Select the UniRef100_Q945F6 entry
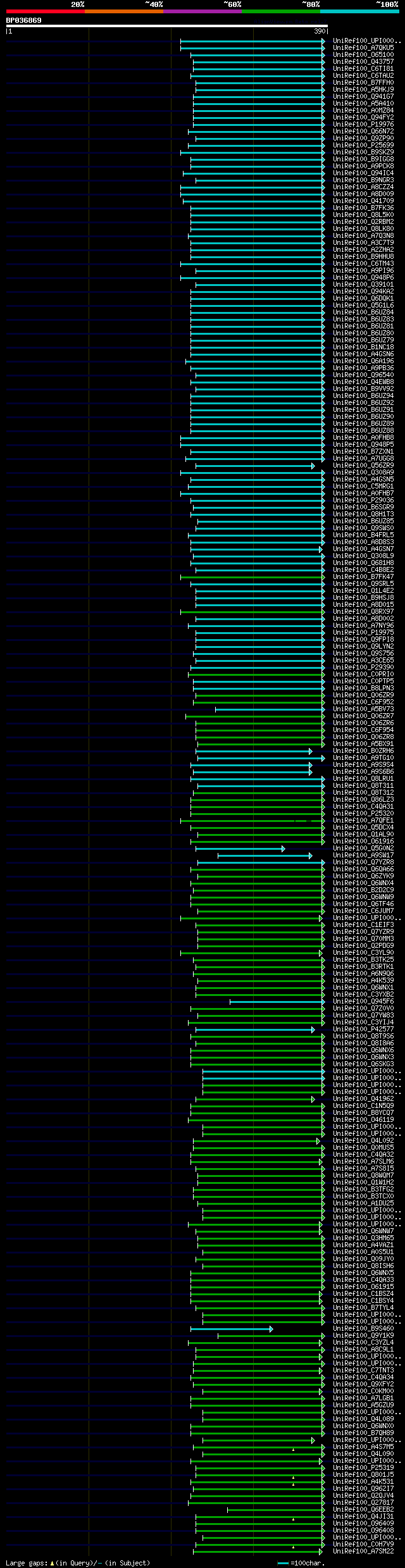 (363, 1001)
